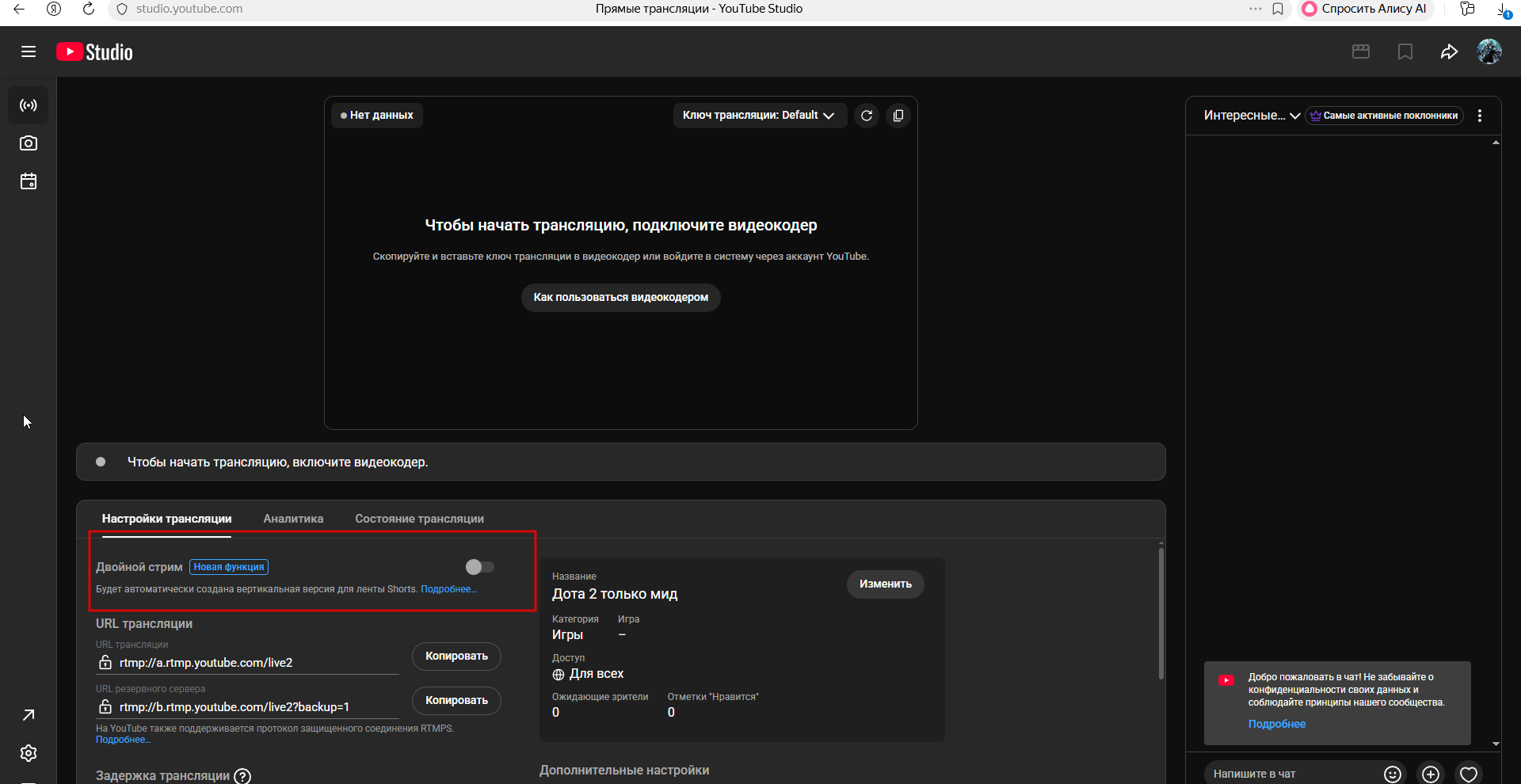Expand the Интересные chat filter dropdown

(x=1252, y=116)
